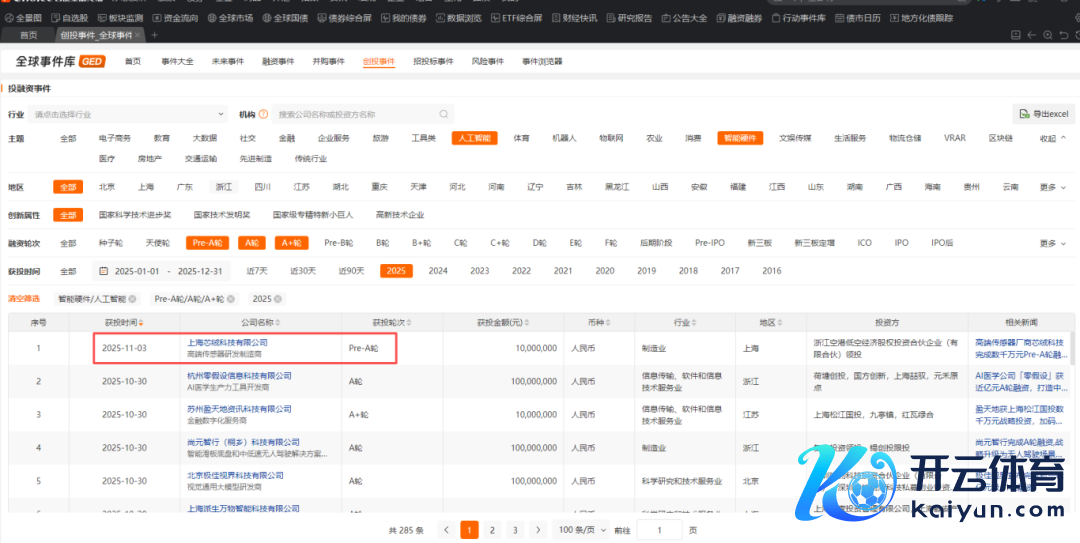Screen dimensions: 1080x543
Task: Switch to the 并购事件 tab
Action: click(x=327, y=61)
